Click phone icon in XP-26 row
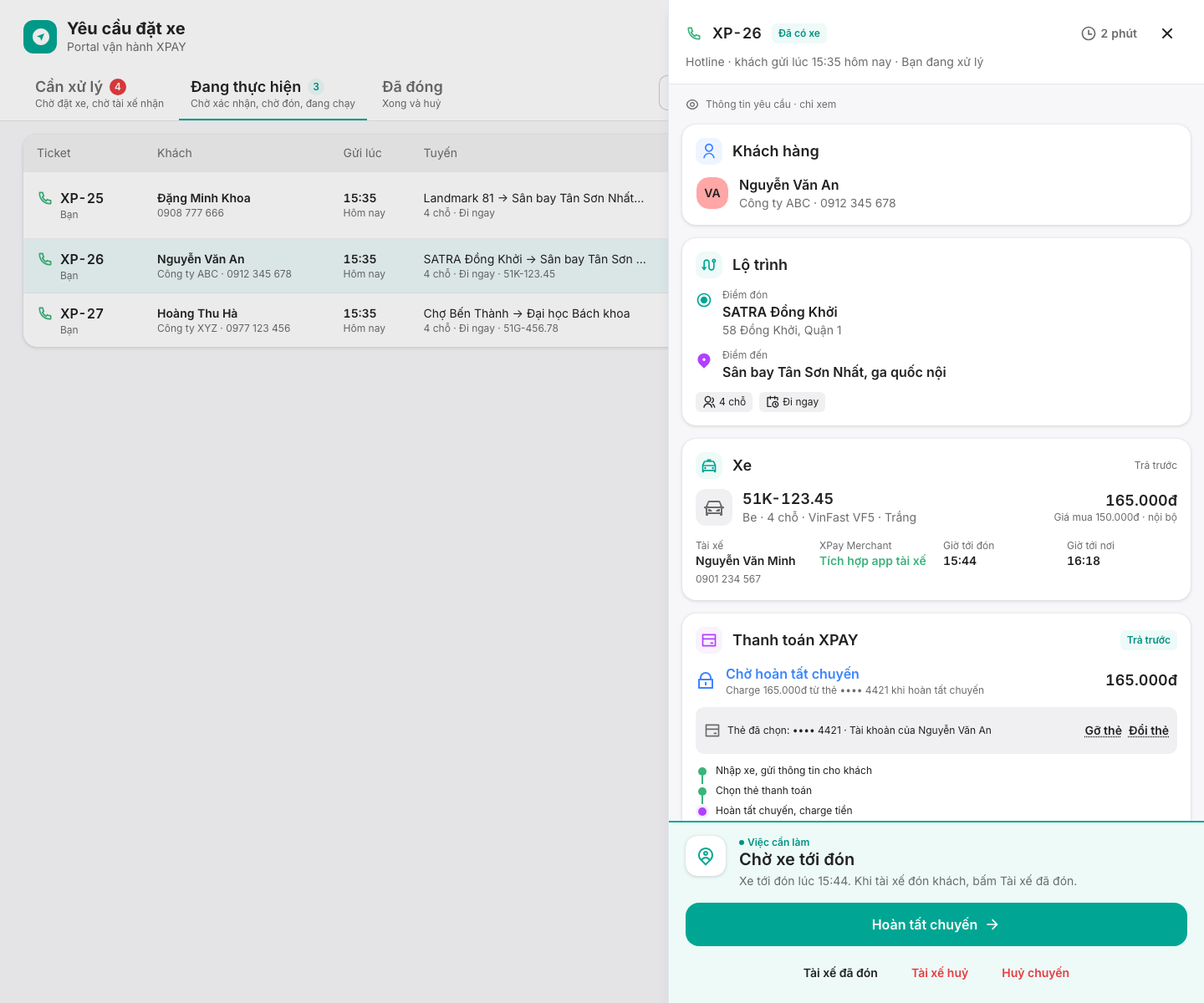The height and width of the screenshot is (1003, 1204). point(45,259)
